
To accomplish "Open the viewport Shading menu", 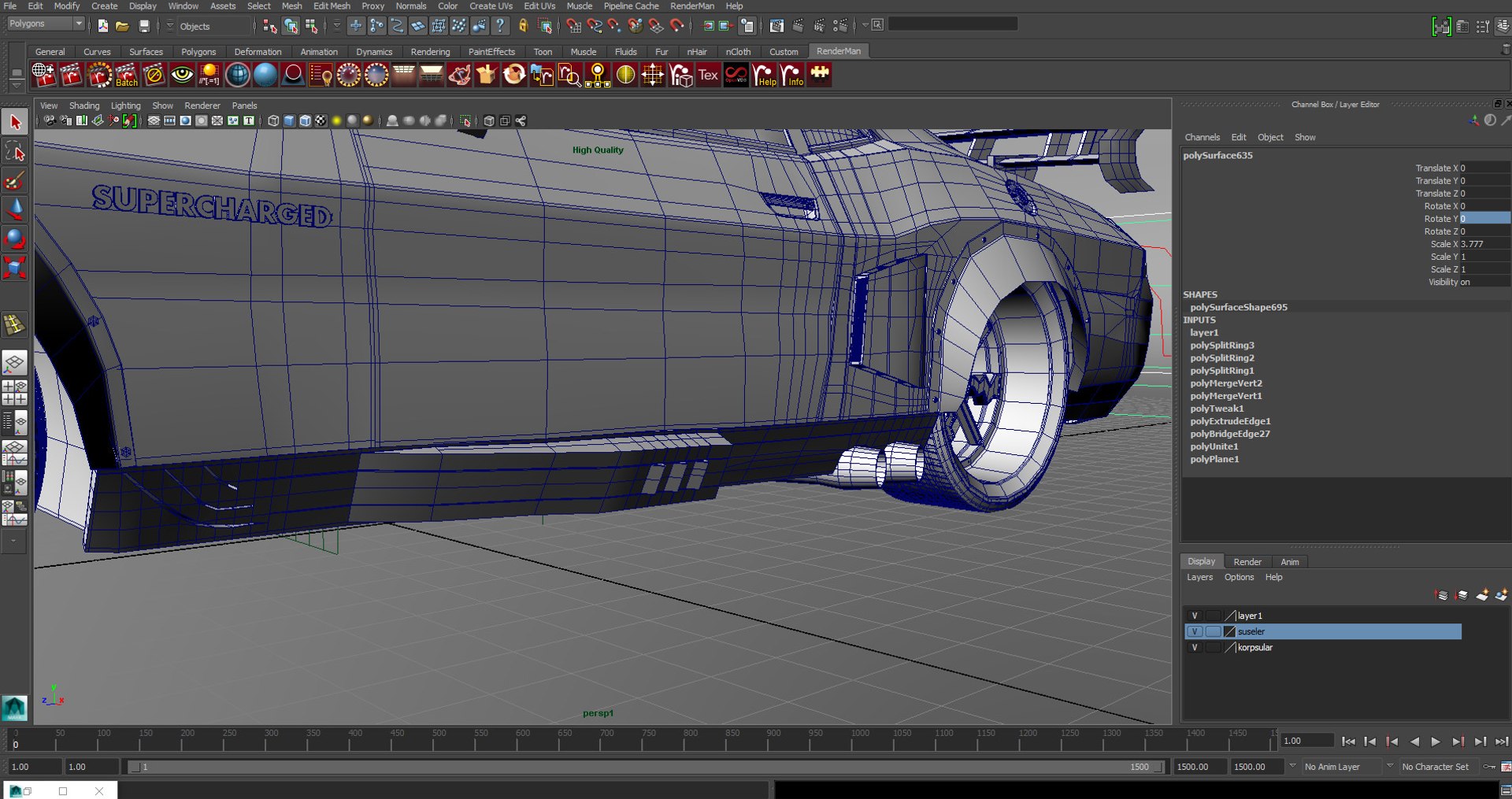I will pos(84,105).
